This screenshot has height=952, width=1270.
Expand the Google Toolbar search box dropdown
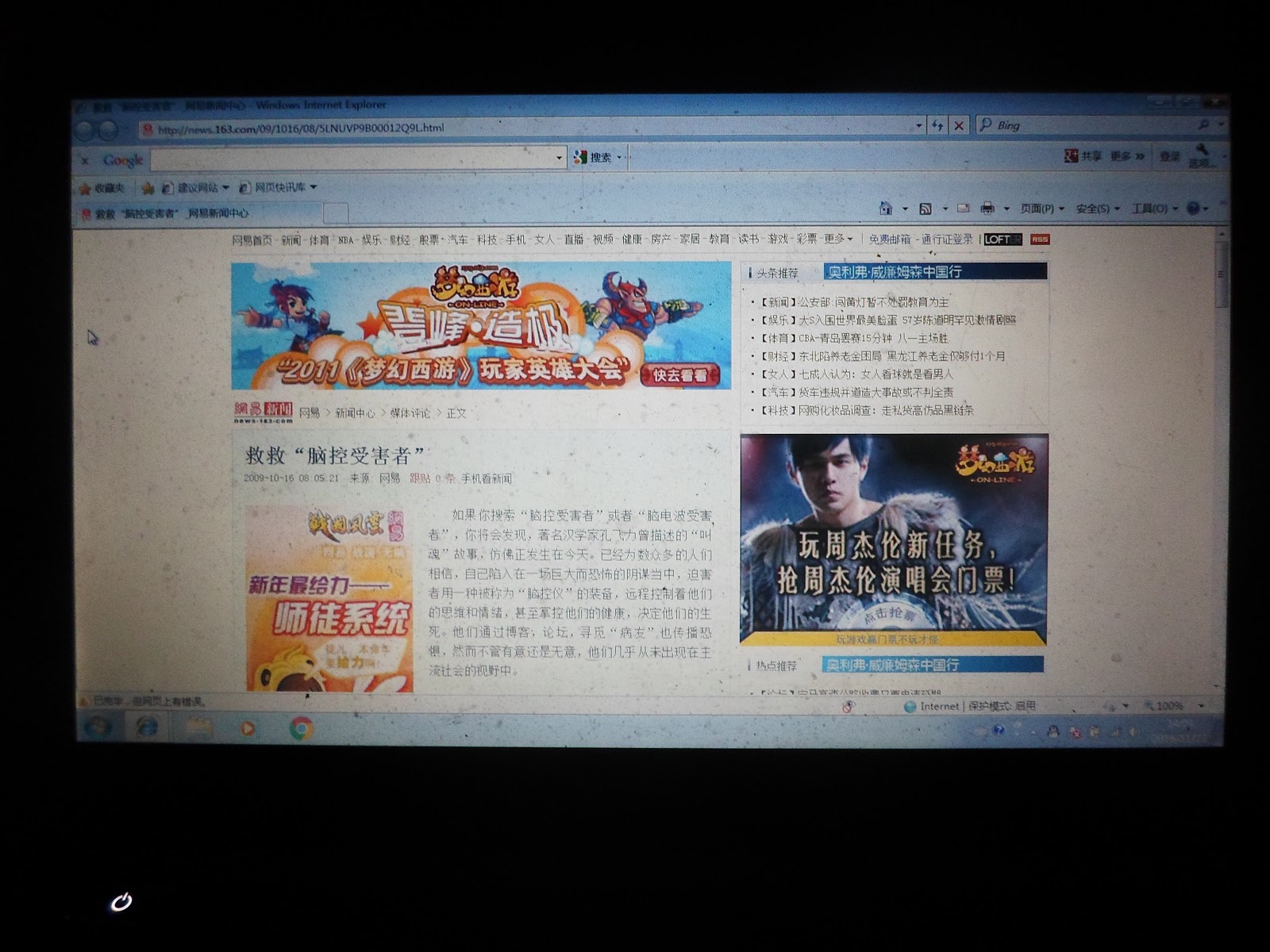(x=559, y=158)
